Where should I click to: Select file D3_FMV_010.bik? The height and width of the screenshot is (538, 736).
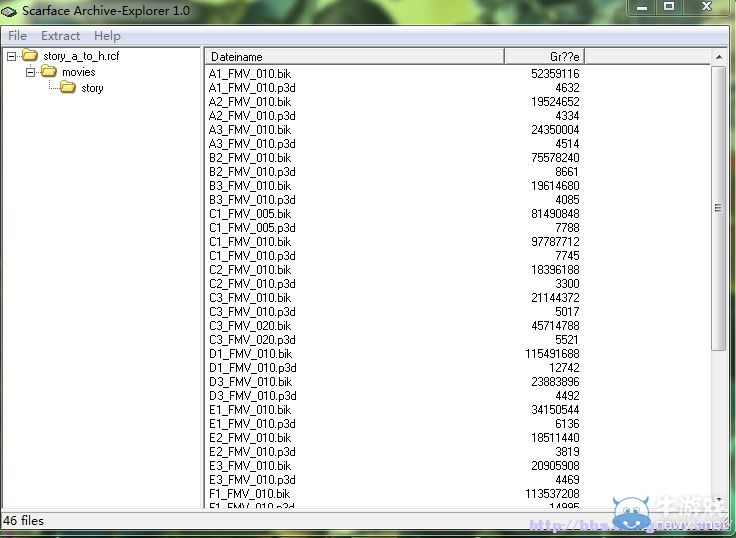pos(250,382)
